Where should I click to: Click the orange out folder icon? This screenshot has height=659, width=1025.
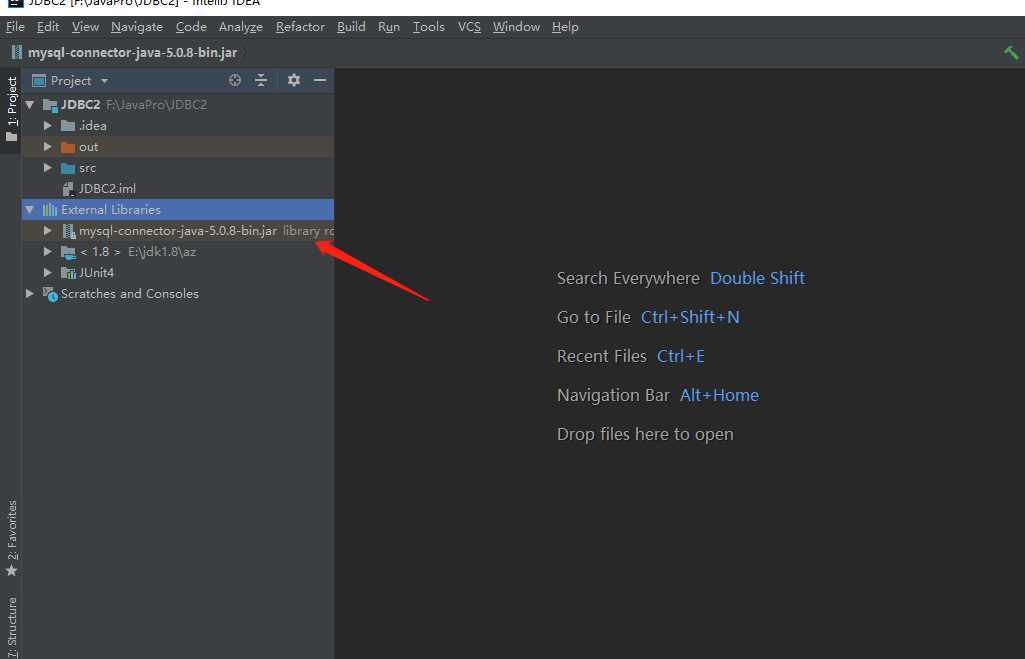point(68,146)
